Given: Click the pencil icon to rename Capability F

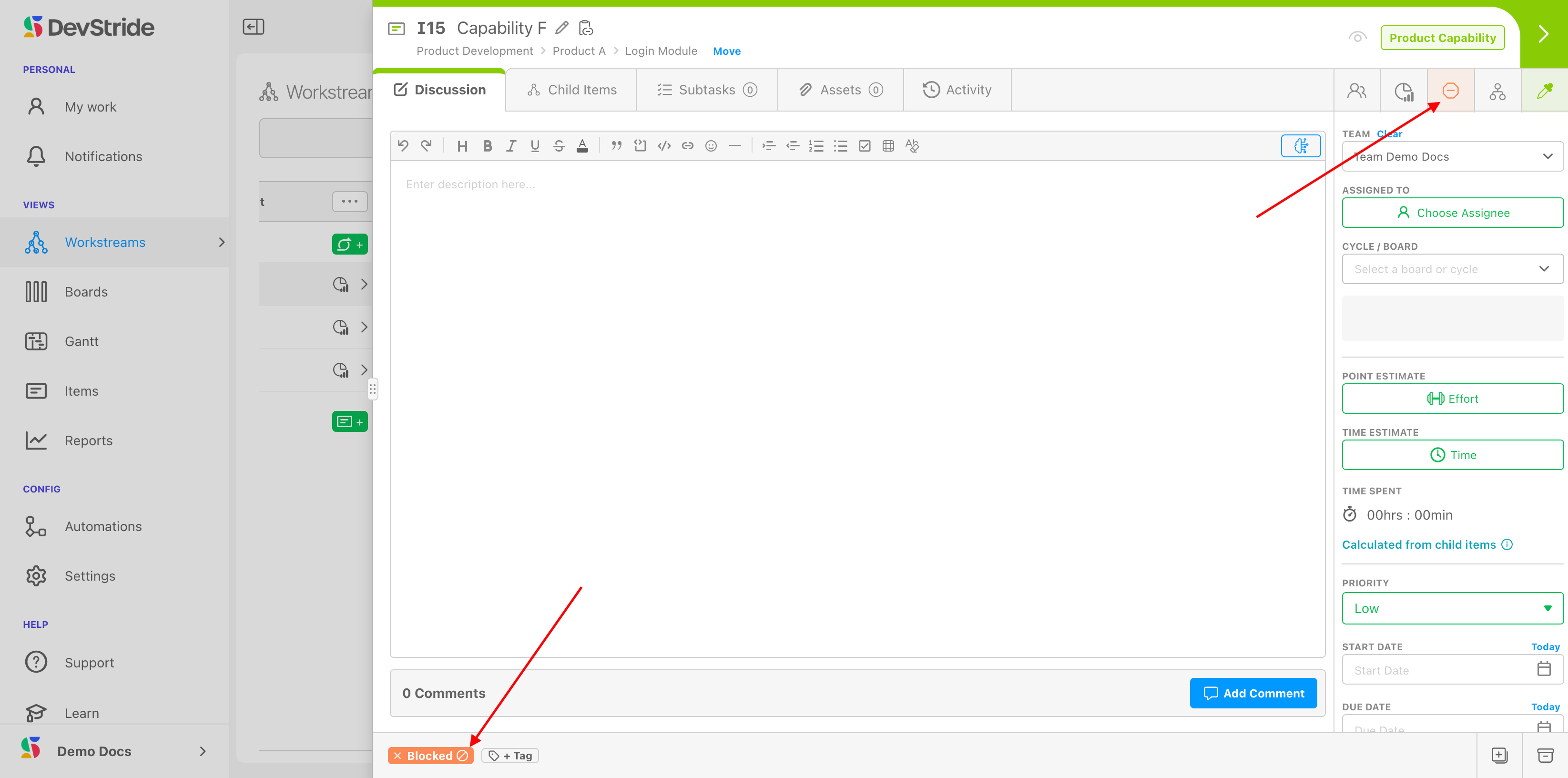Looking at the screenshot, I should click(562, 28).
